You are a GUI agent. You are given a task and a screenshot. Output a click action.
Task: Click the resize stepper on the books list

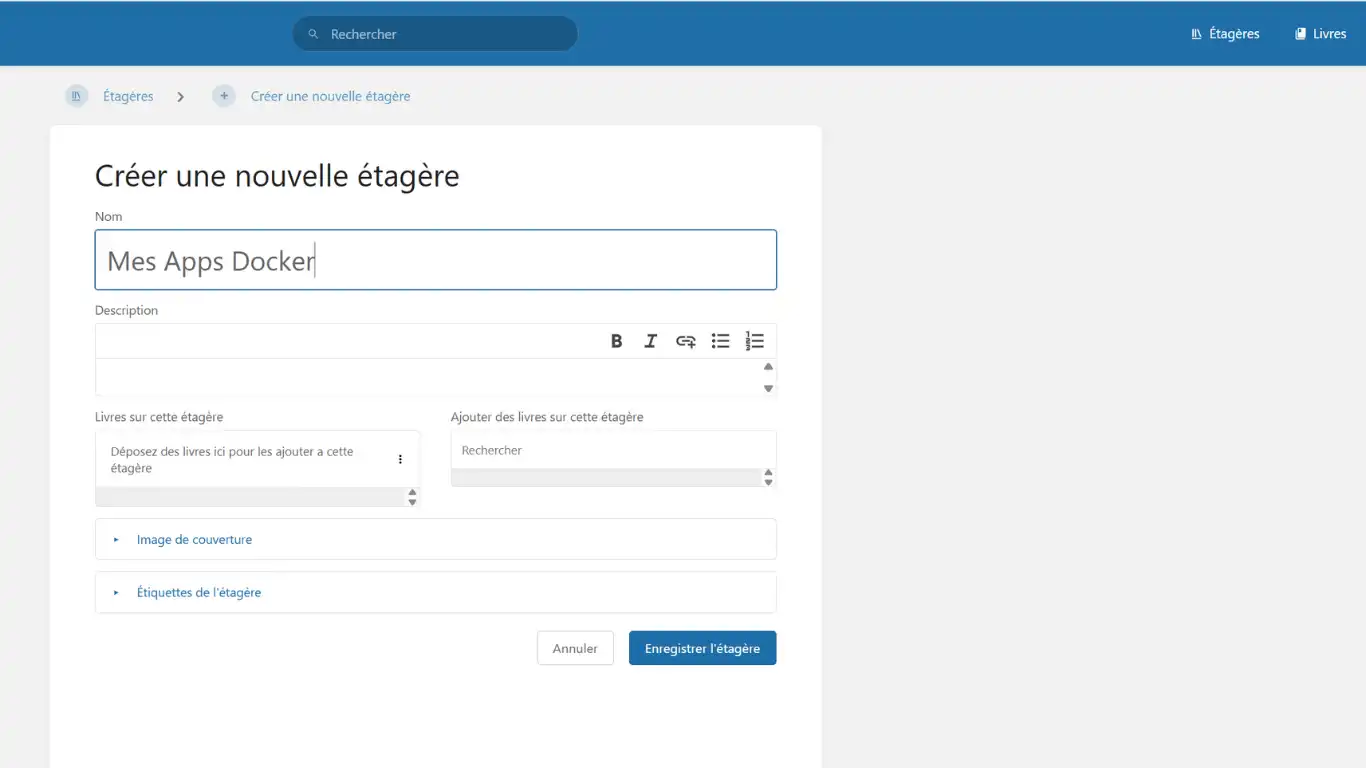pos(412,496)
